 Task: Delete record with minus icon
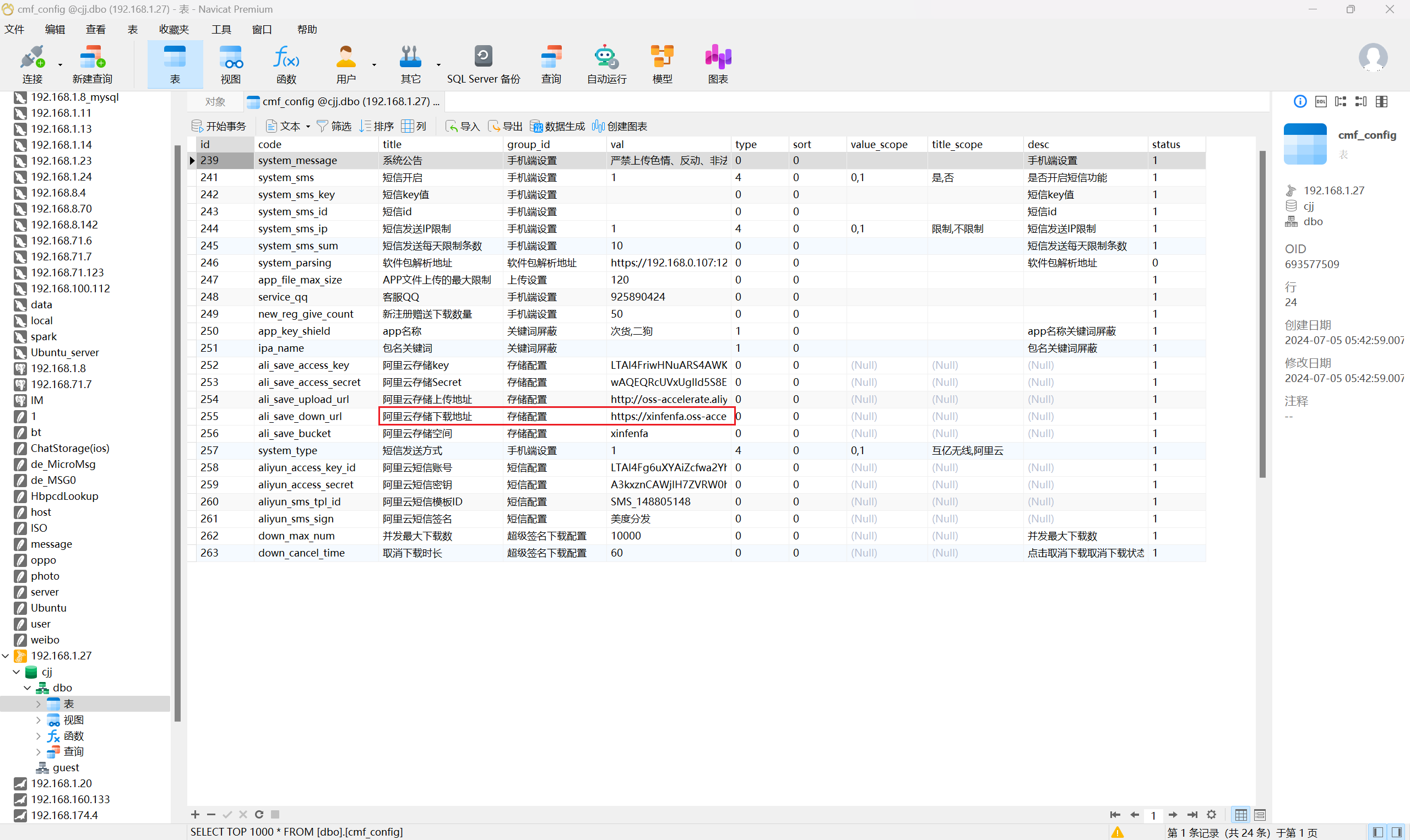coord(211,814)
